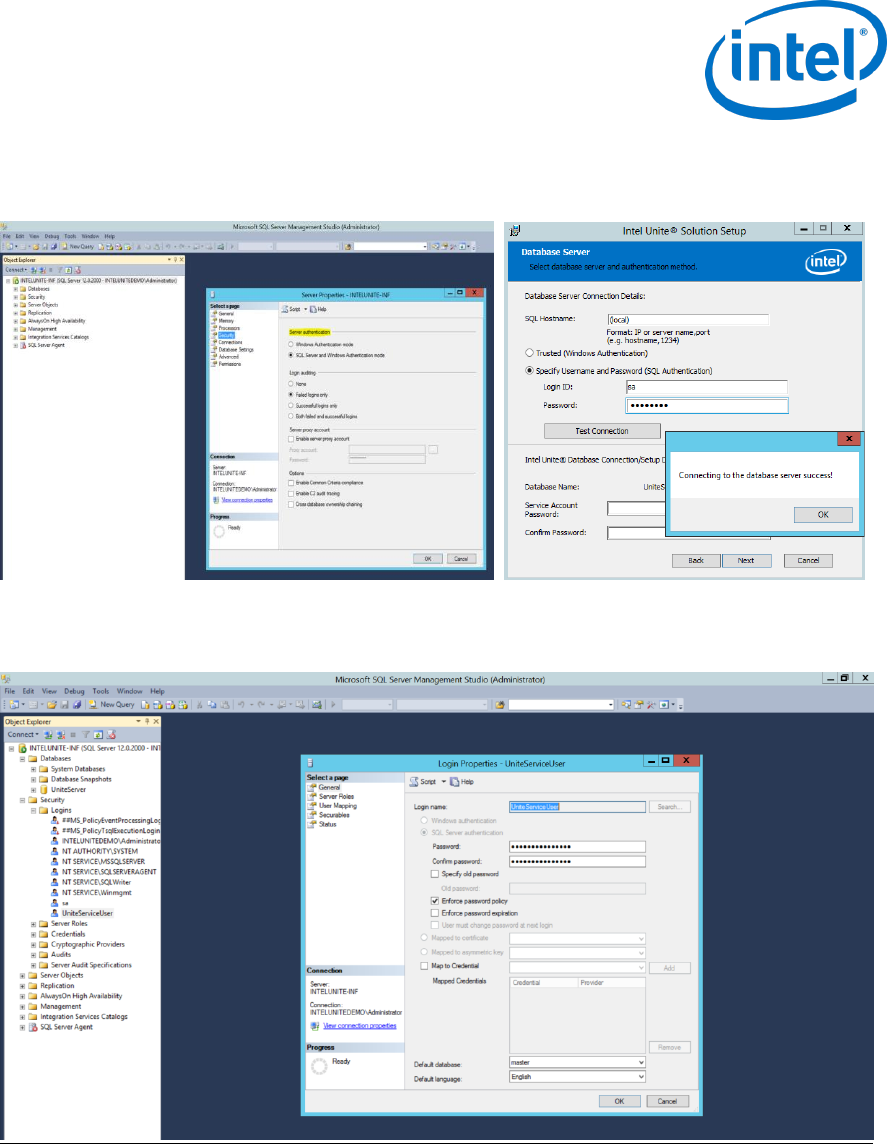Select Failed logins only in Server Properties

click(291, 395)
